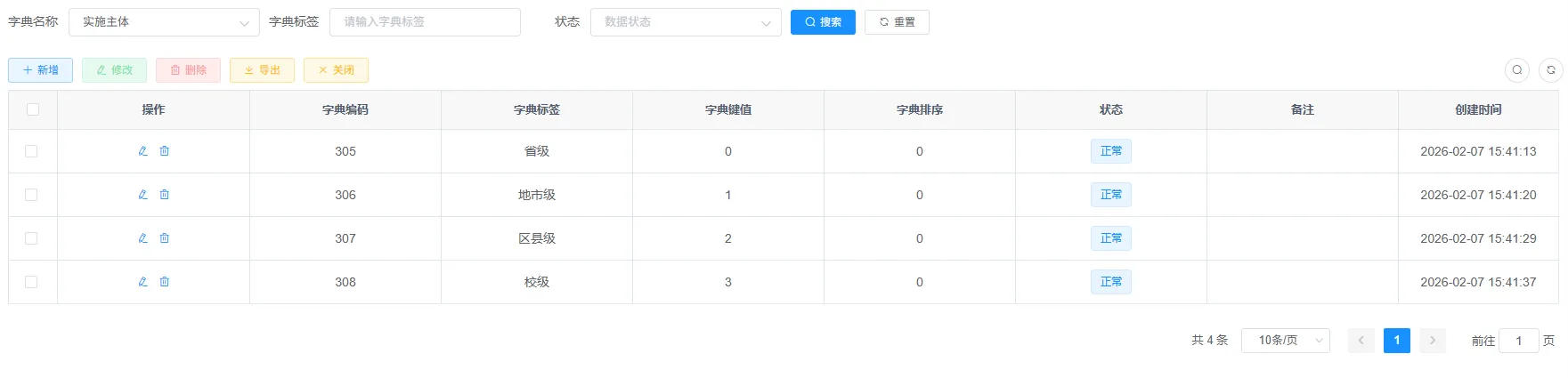
Task: Click delete icon for row 306
Action: [x=165, y=195]
